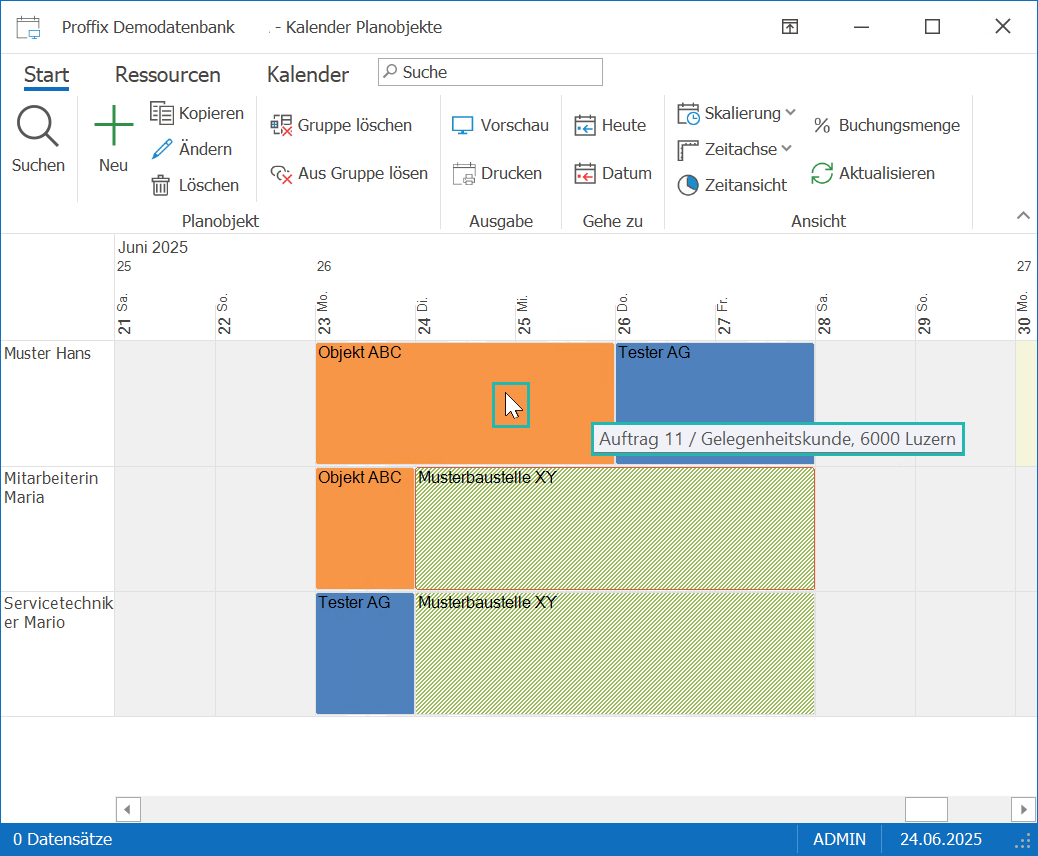Open the Kalender tab
This screenshot has height=856, width=1038.
click(308, 75)
